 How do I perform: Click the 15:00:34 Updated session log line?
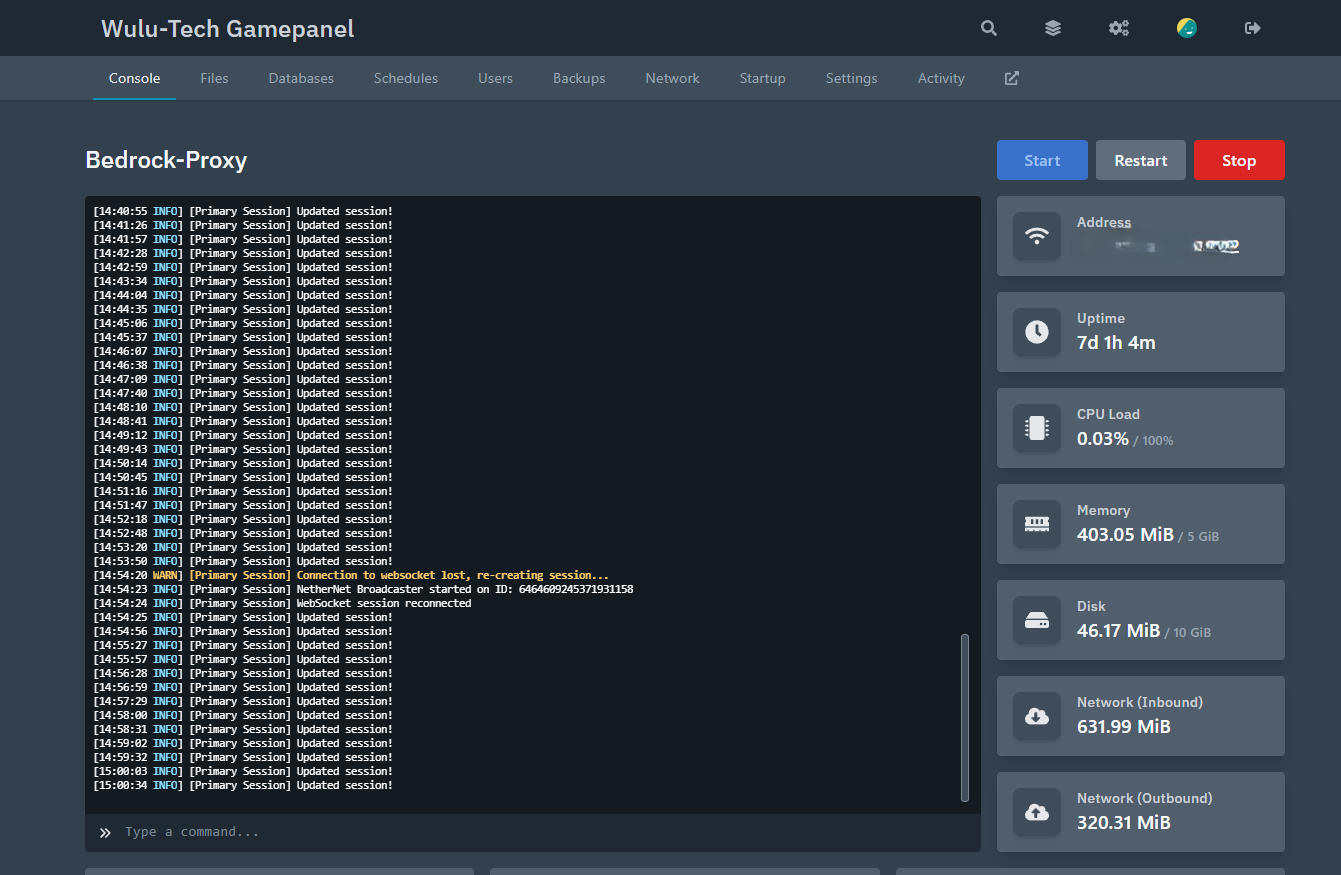(x=243, y=785)
